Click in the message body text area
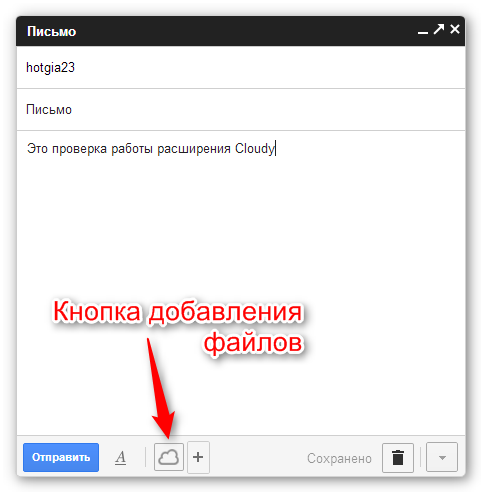The image size is (481, 492). point(241,283)
